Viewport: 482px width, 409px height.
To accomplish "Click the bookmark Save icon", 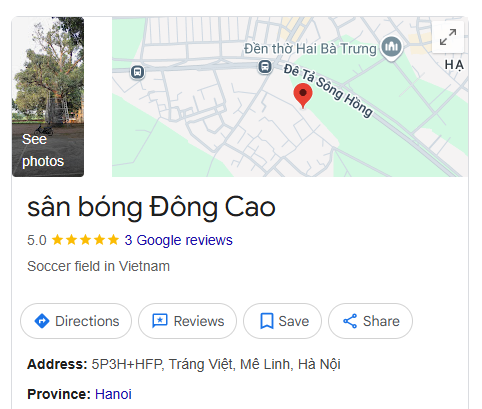I will coord(267,321).
